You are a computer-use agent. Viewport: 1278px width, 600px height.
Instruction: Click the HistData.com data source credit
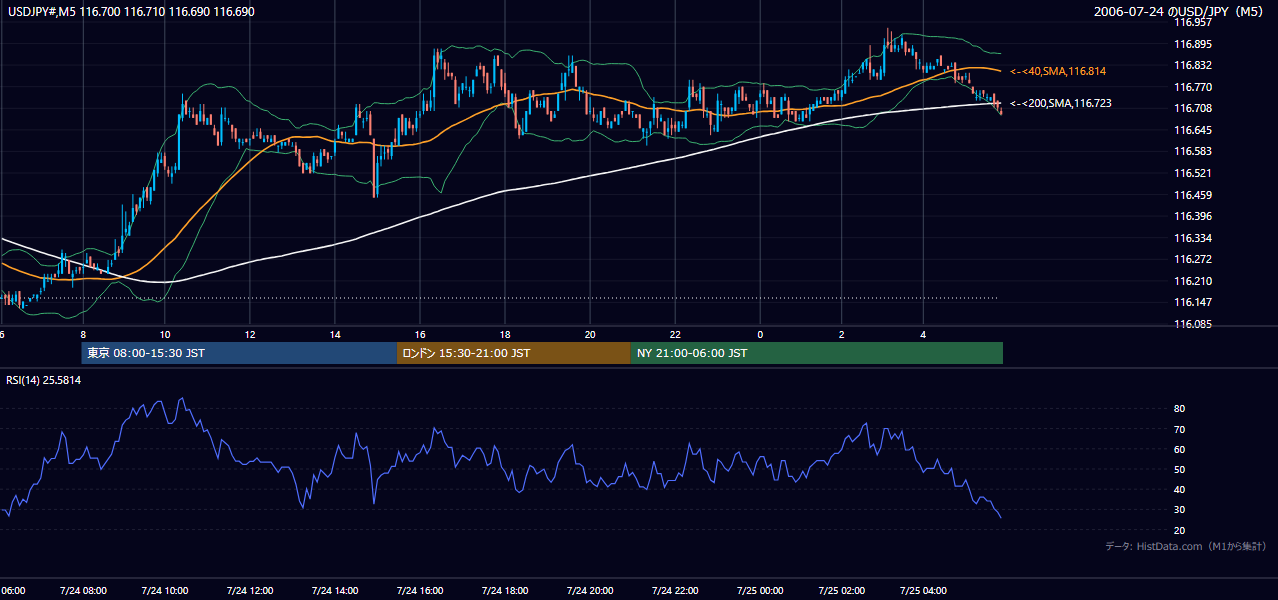1186,546
